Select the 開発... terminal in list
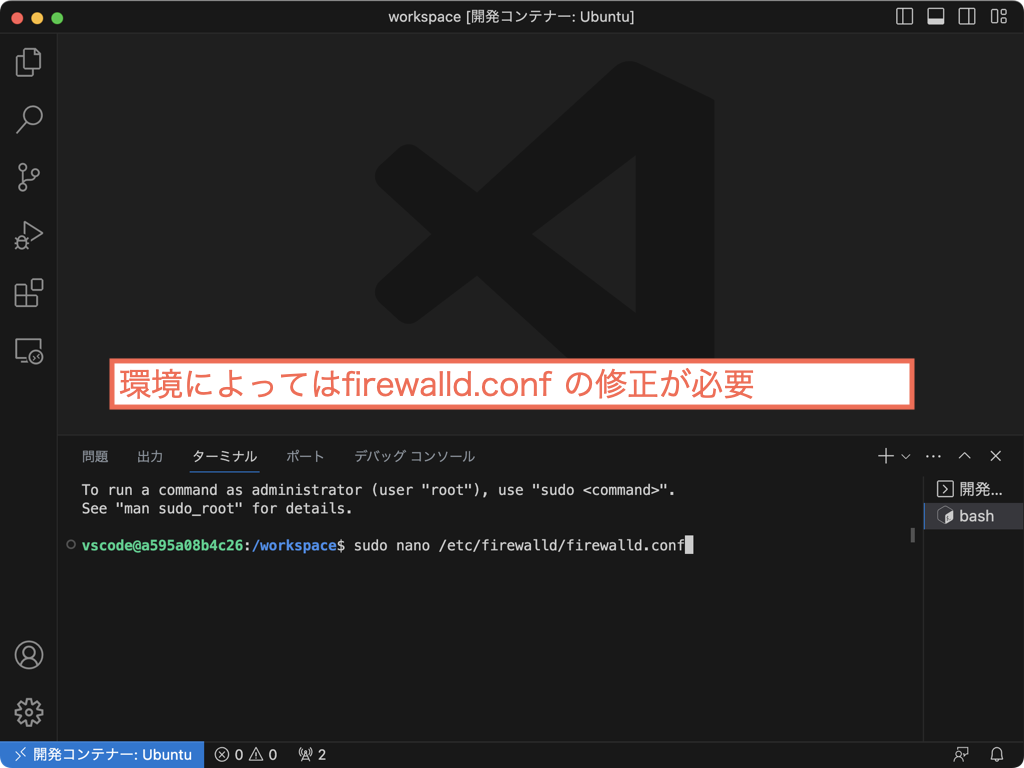 pyautogui.click(x=974, y=489)
